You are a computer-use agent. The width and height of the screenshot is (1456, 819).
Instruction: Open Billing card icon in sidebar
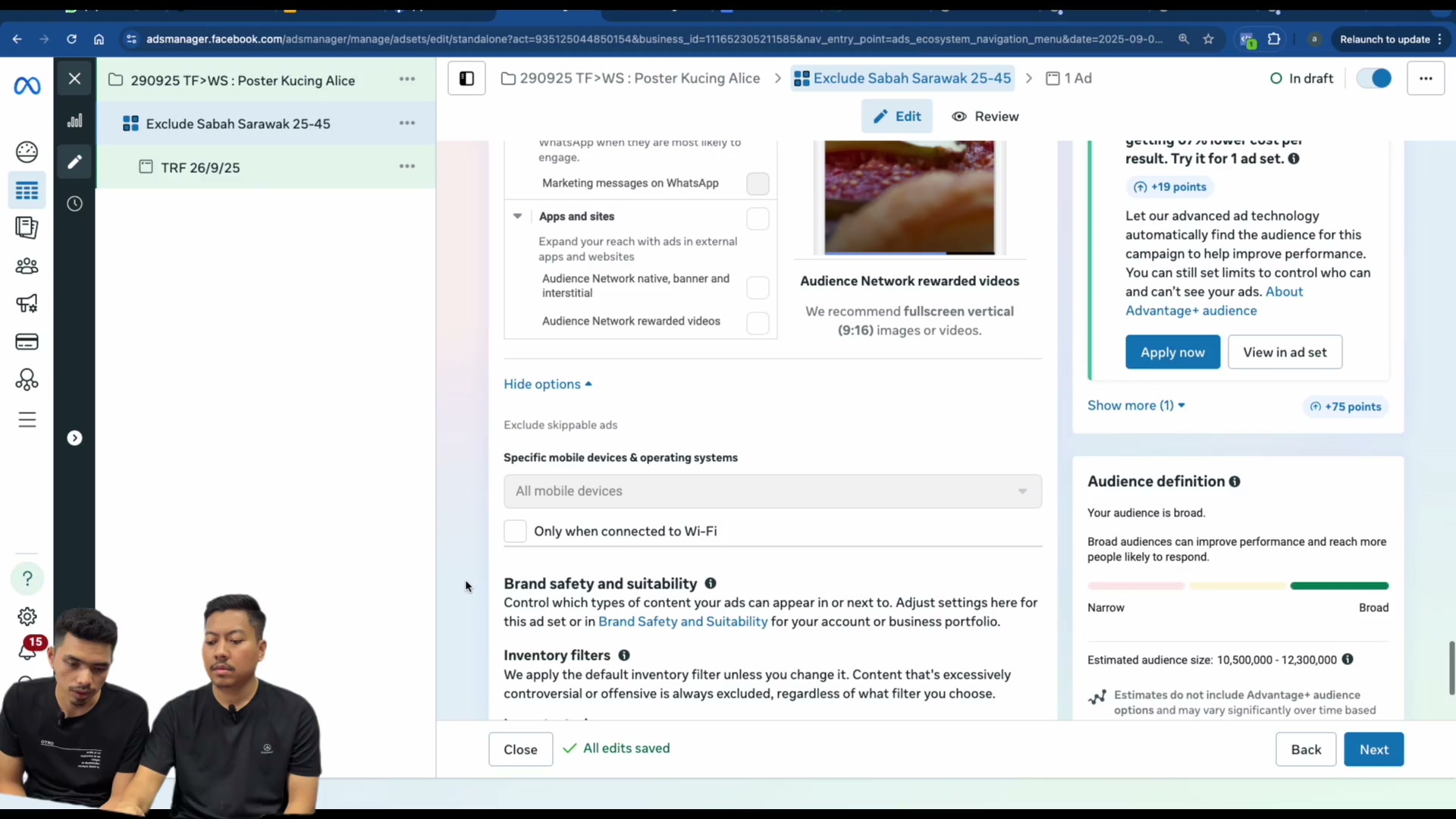(27, 342)
